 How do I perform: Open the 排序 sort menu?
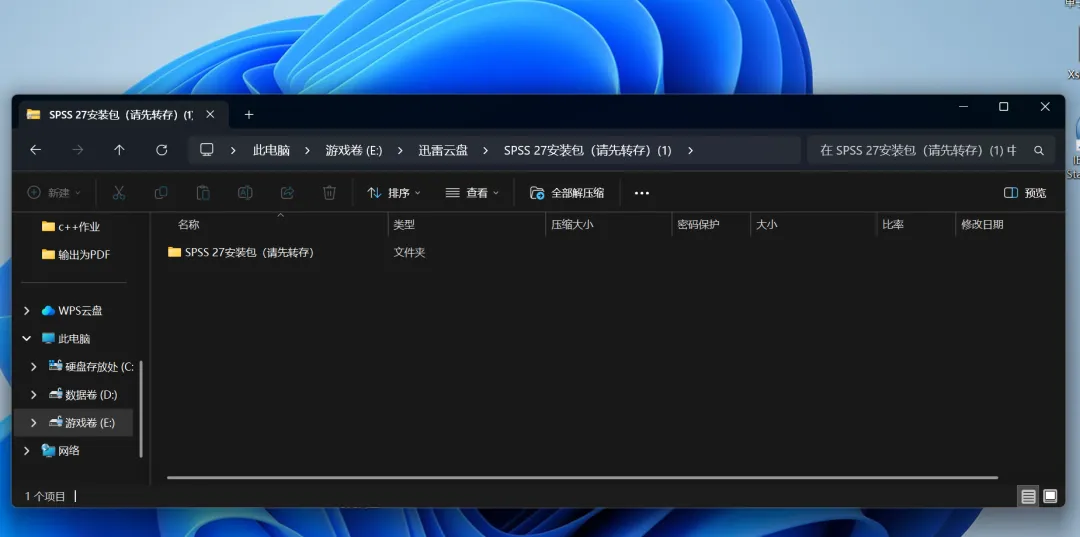[394, 193]
